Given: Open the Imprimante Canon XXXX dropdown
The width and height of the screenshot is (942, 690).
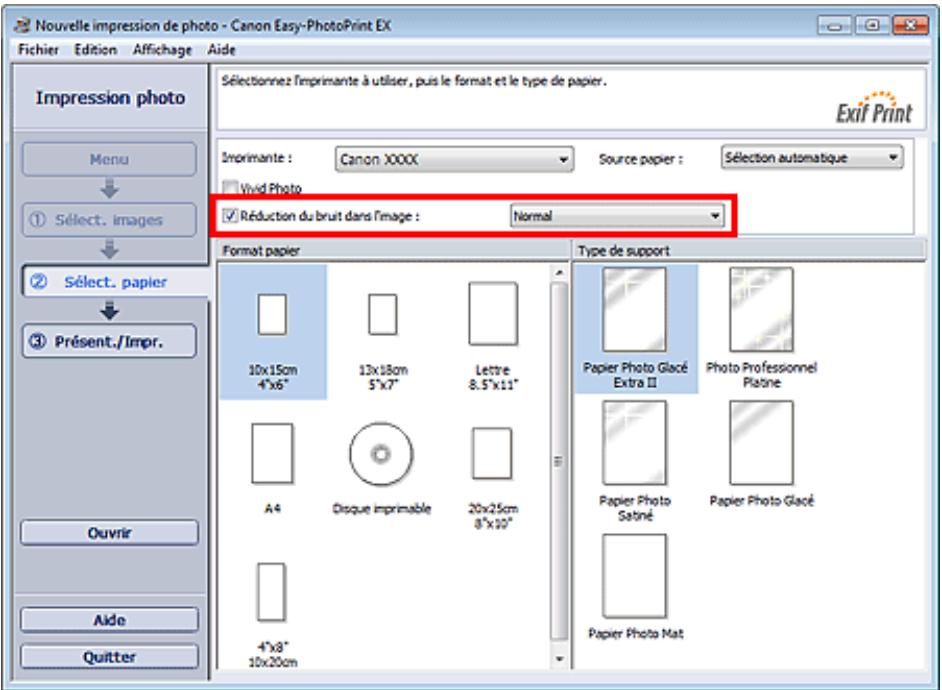Looking at the screenshot, I should tap(454, 160).
